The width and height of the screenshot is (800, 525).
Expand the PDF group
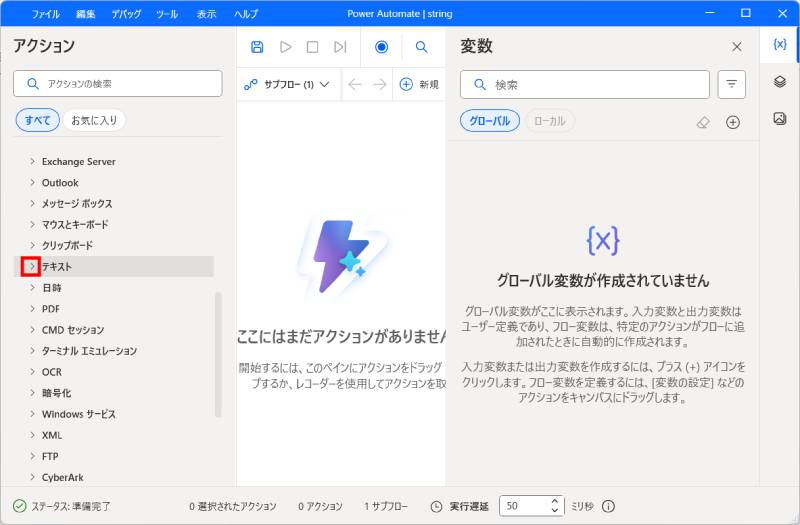coord(33,308)
